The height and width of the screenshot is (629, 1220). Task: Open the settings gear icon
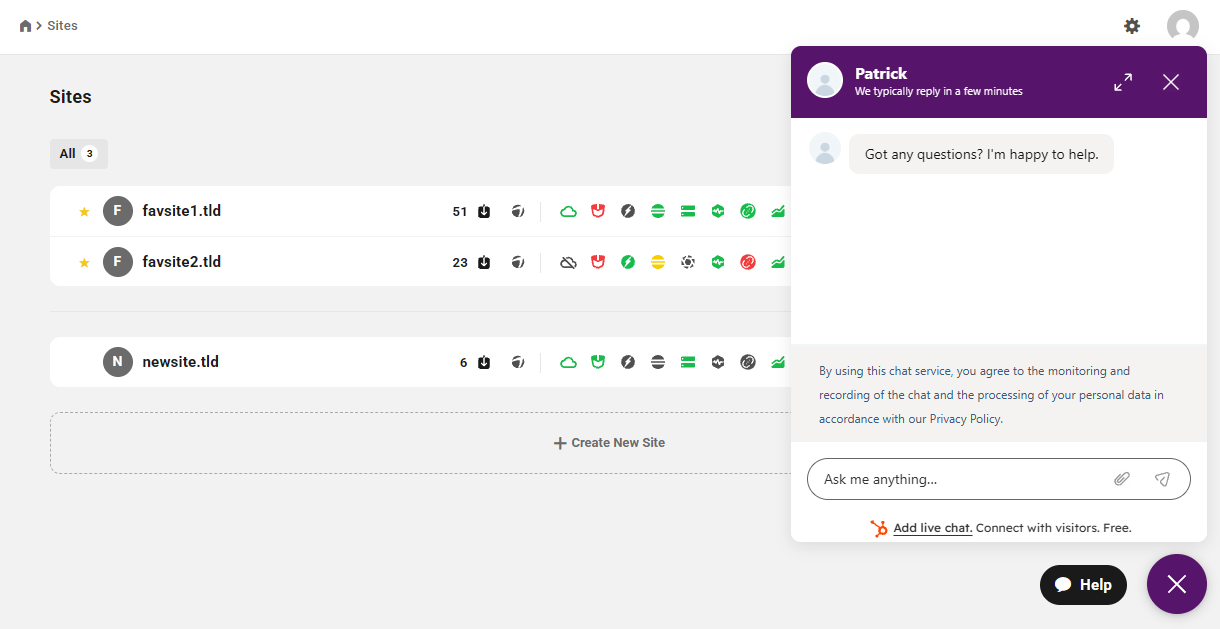pyautogui.click(x=1132, y=26)
